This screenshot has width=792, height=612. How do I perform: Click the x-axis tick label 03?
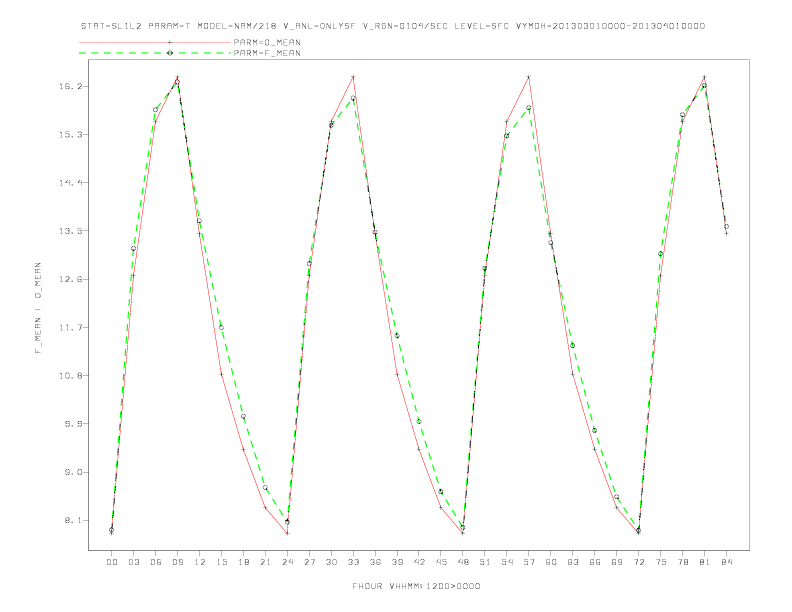(x=133, y=562)
